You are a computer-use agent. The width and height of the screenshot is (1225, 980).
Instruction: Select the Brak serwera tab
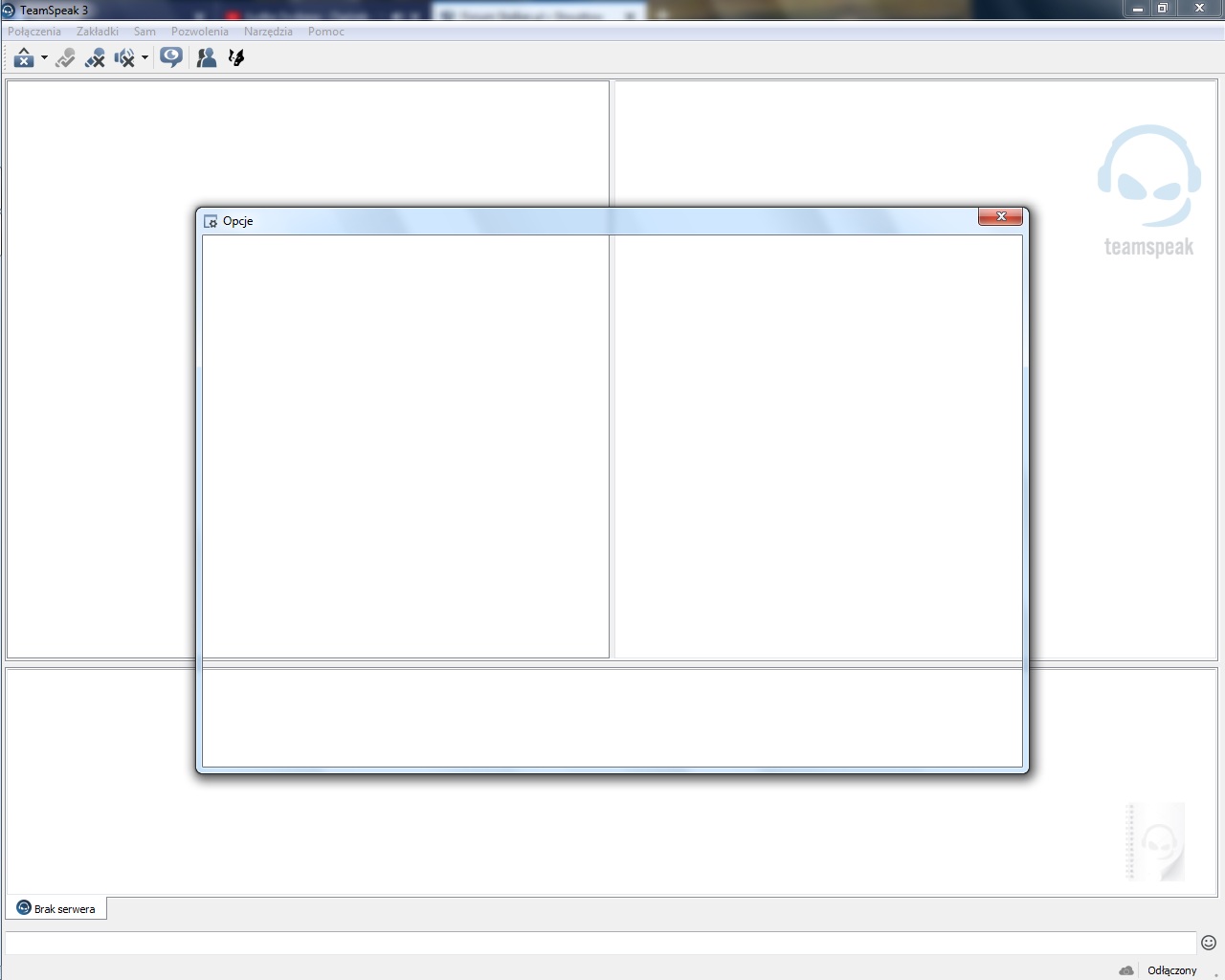56,908
